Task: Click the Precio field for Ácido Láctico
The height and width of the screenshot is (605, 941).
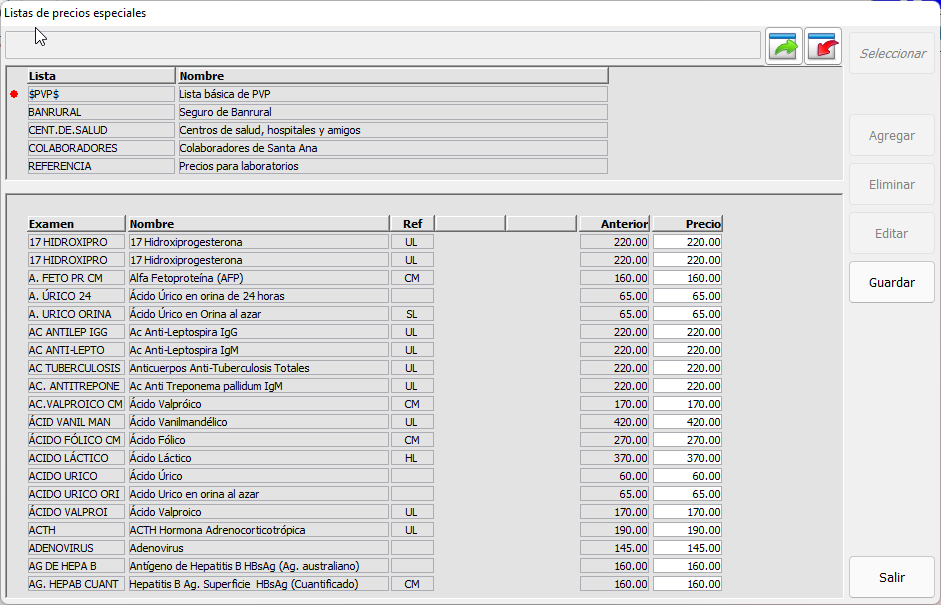Action: [x=687, y=458]
